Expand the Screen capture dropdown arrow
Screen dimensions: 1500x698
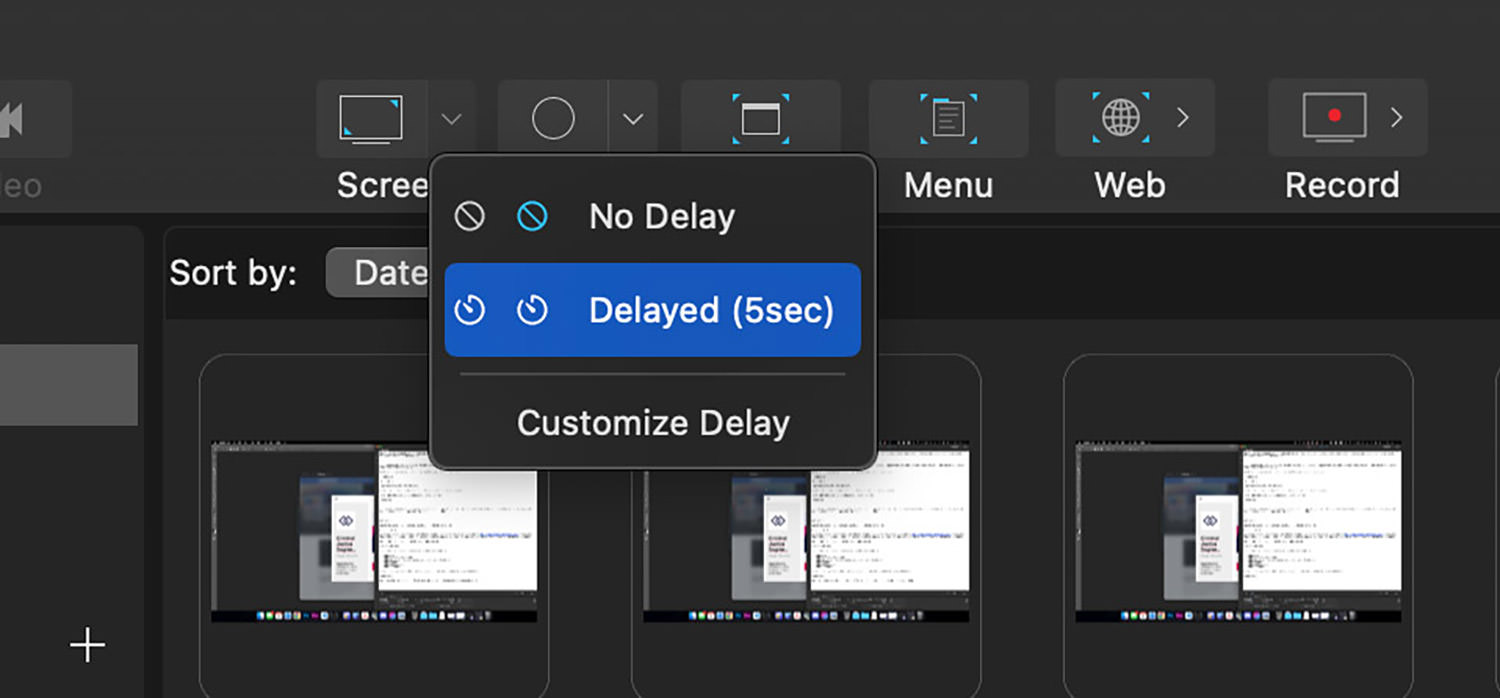point(452,119)
